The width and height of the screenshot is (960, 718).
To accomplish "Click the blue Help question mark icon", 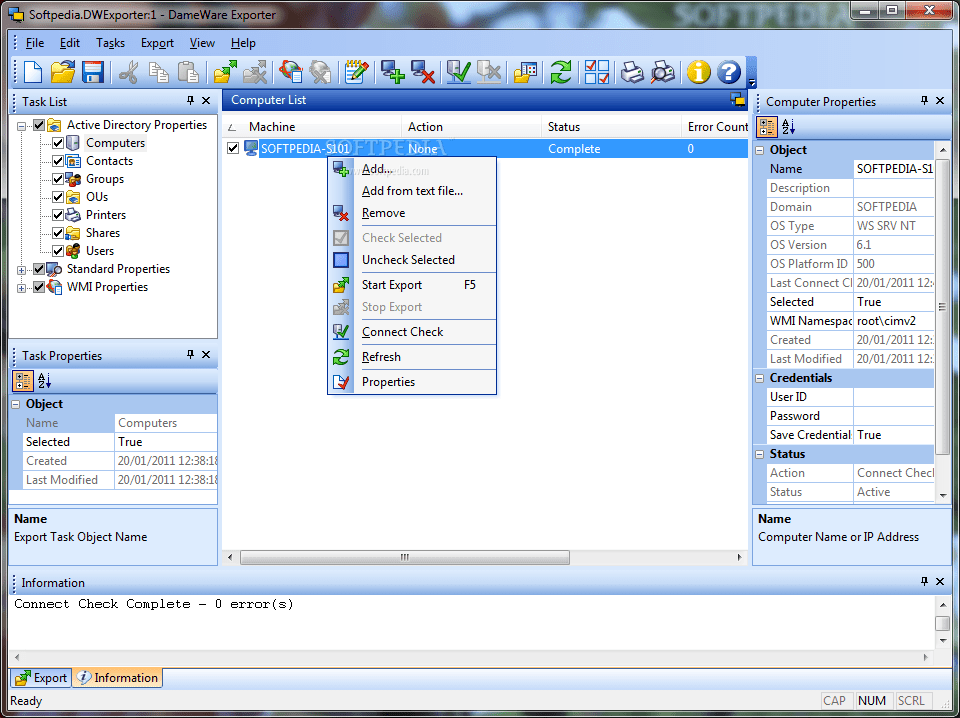I will pos(728,72).
